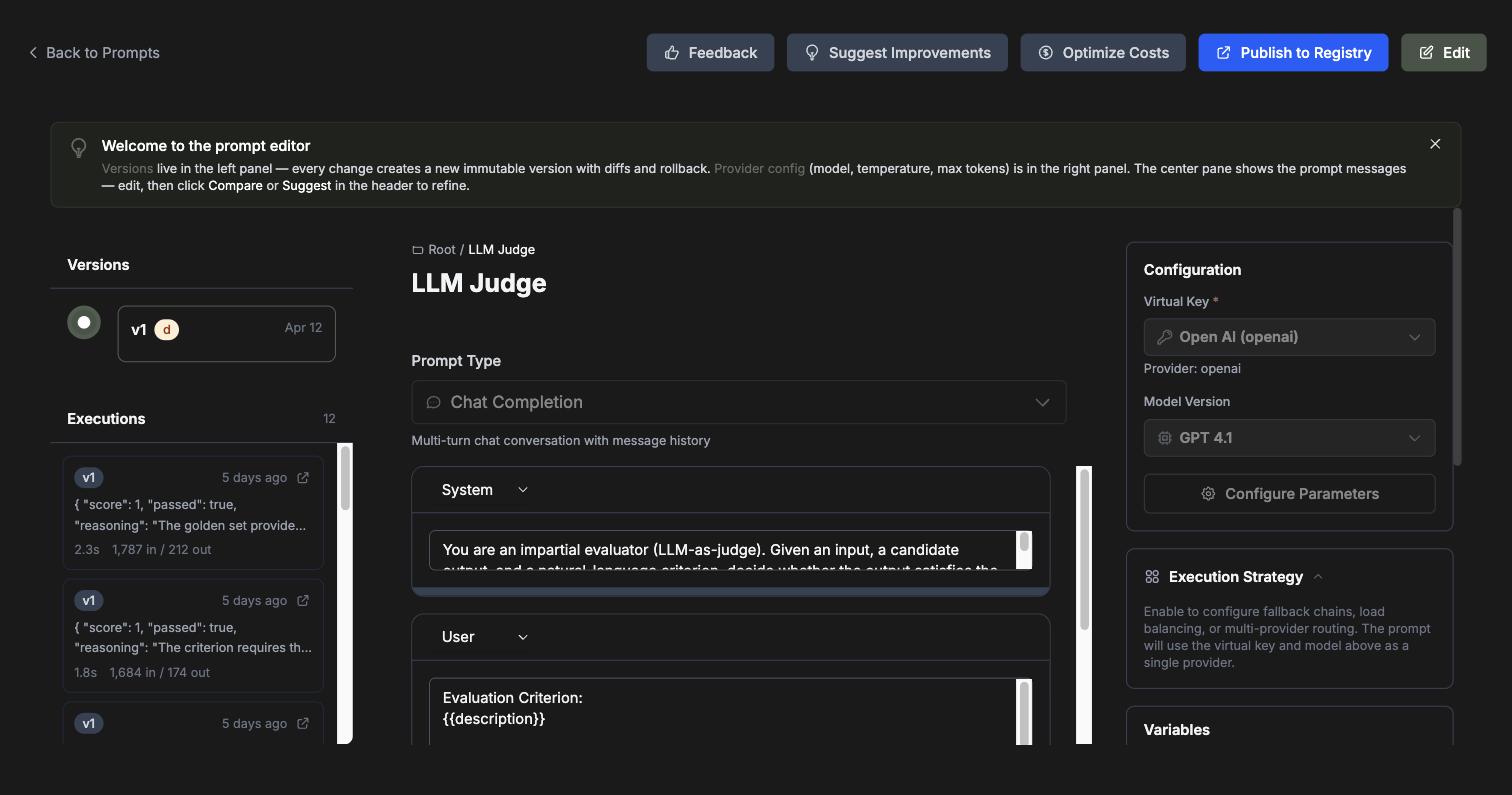The image size is (1512, 795).
Task: Select the v1 version radio indicator
Action: click(x=84, y=322)
